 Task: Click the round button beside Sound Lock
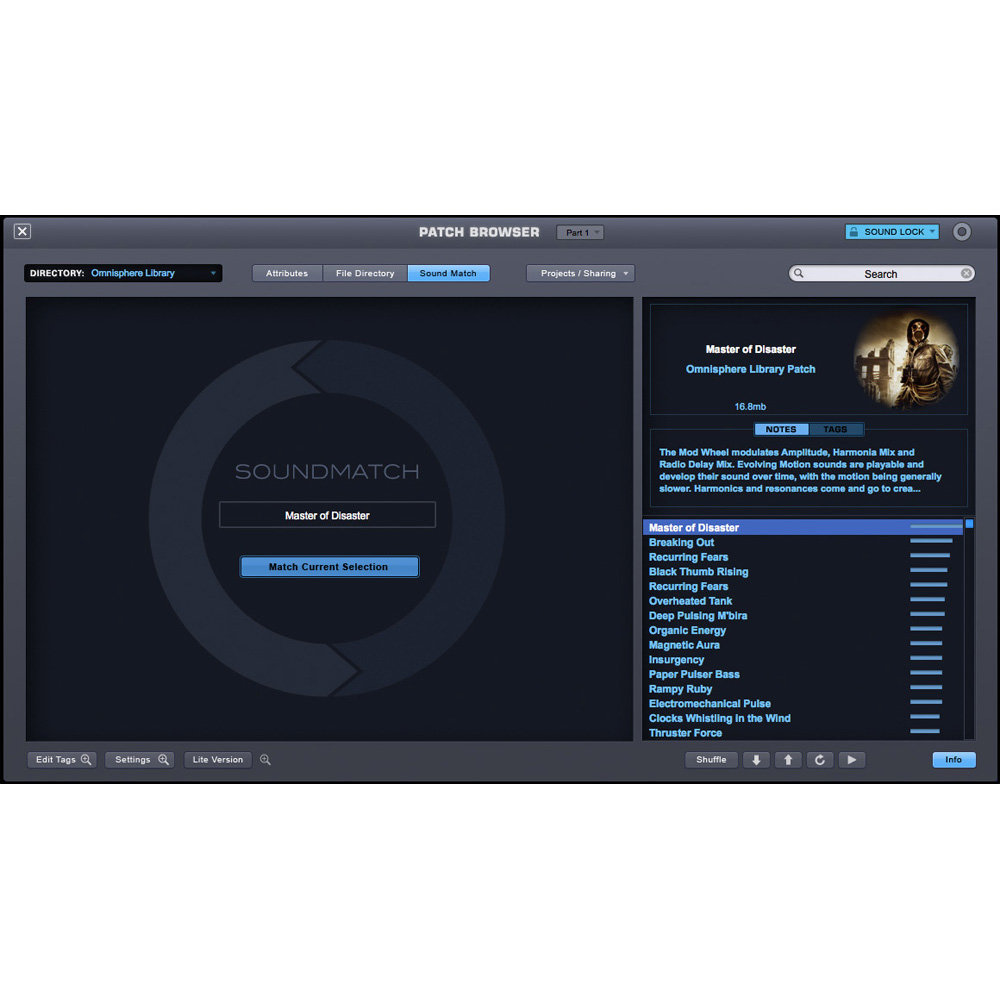coord(961,232)
